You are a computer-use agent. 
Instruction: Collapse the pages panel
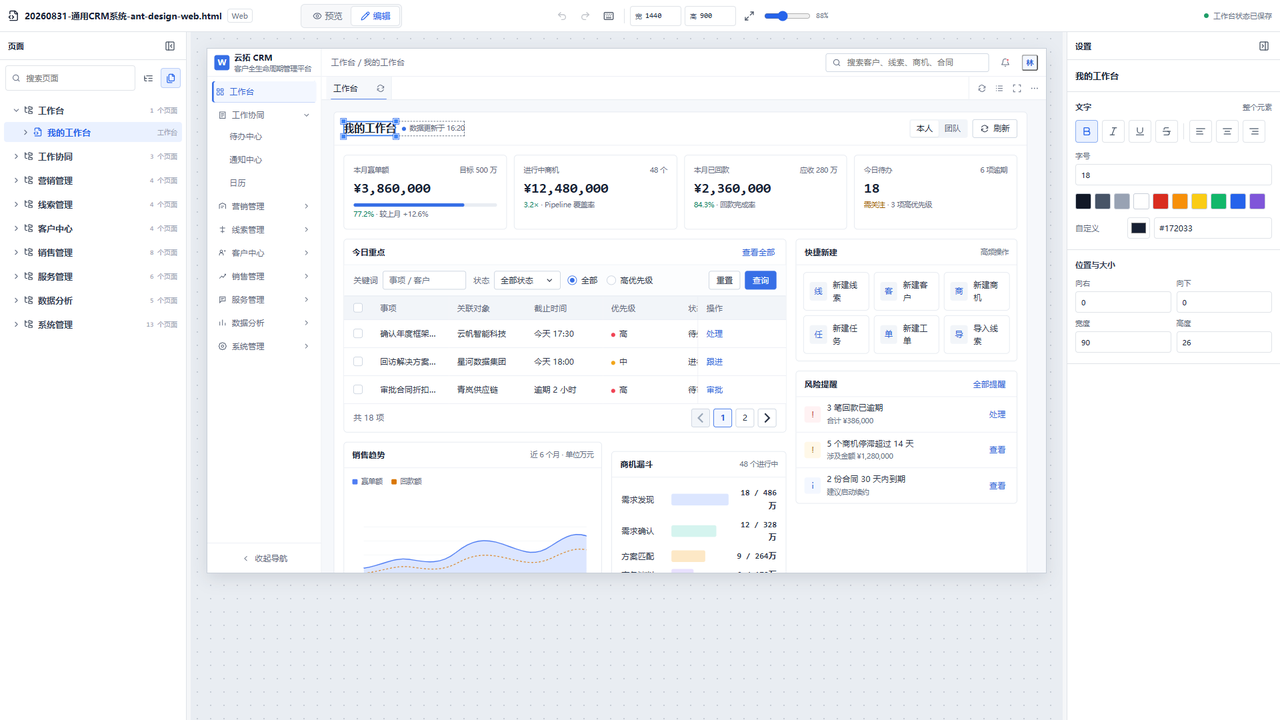pyautogui.click(x=170, y=46)
